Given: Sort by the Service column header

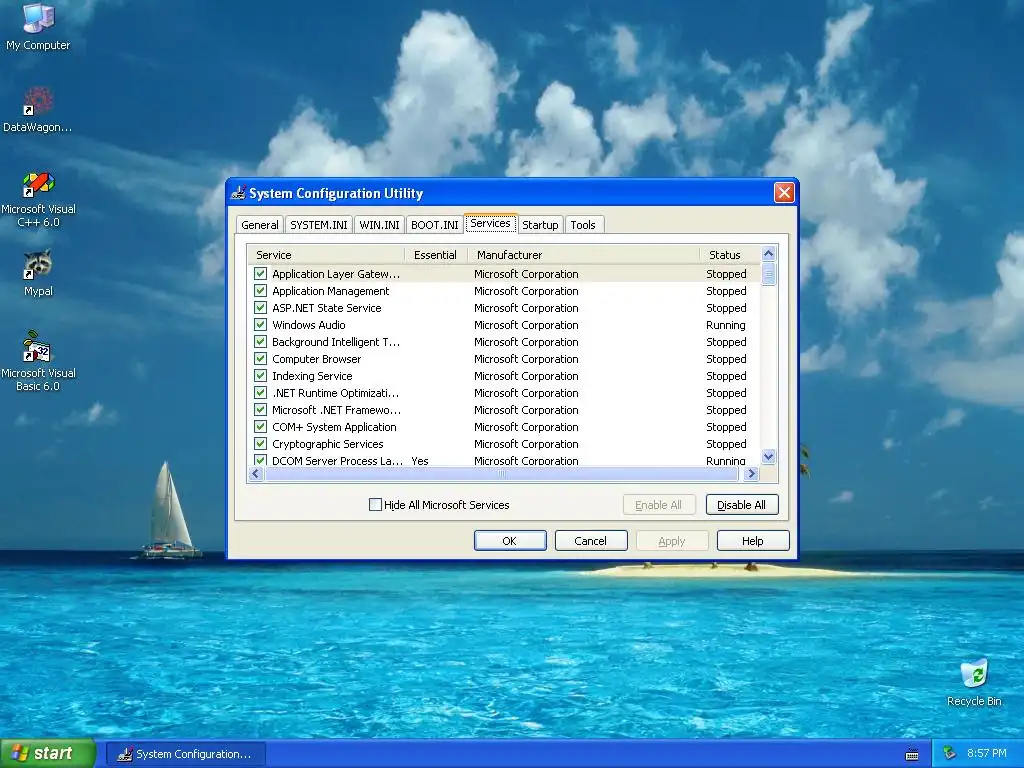Looking at the screenshot, I should [326, 255].
